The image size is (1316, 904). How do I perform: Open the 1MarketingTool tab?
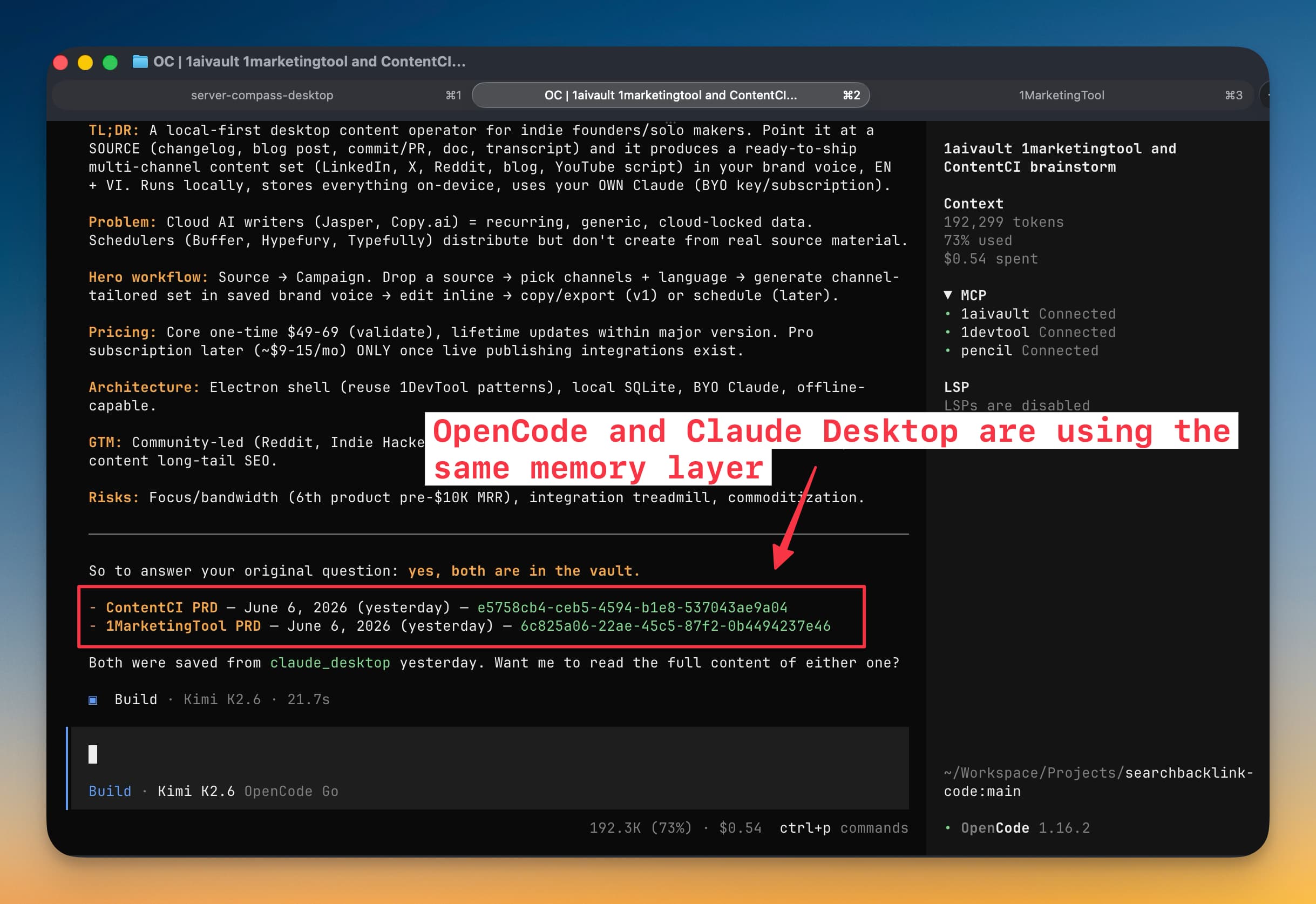[x=1062, y=95]
